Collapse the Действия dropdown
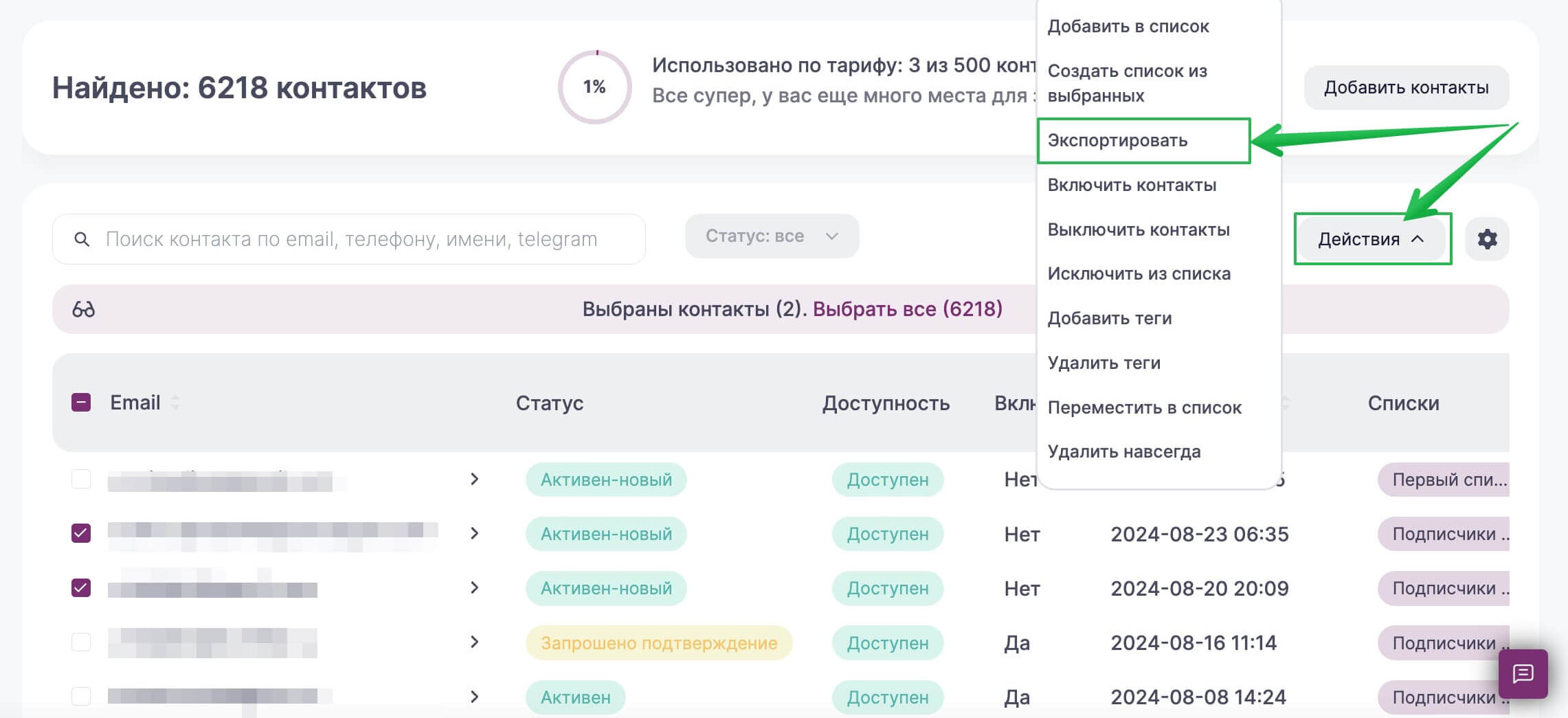 click(1371, 239)
